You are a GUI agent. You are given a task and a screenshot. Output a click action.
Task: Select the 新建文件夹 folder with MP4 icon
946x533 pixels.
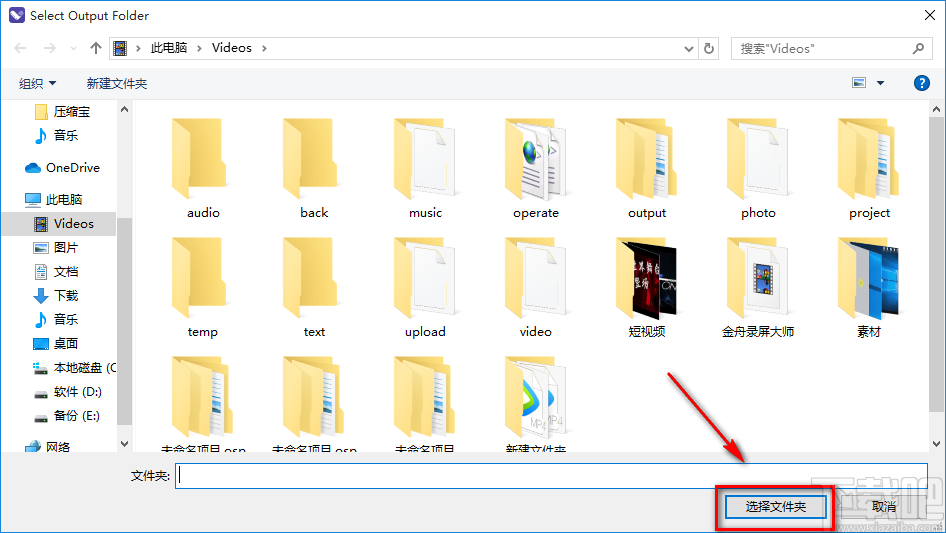point(536,403)
